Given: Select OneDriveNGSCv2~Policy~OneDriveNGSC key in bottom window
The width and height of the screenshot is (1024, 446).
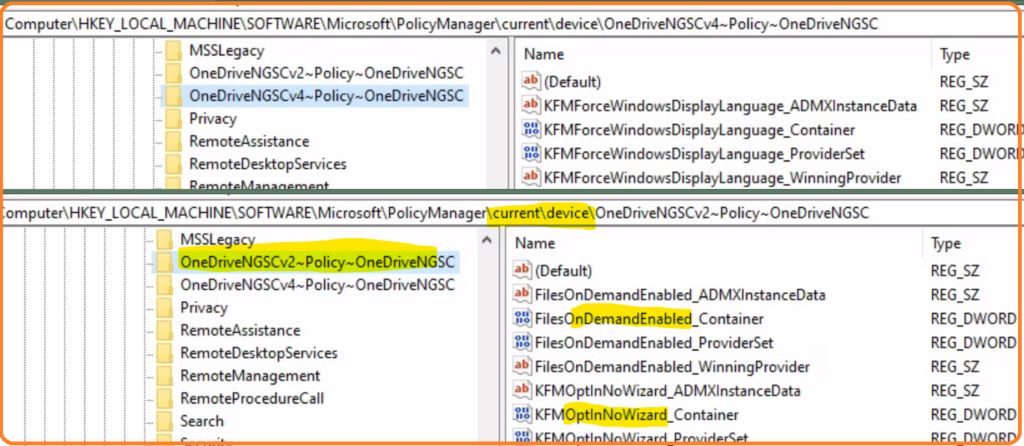Looking at the screenshot, I should click(x=317, y=262).
